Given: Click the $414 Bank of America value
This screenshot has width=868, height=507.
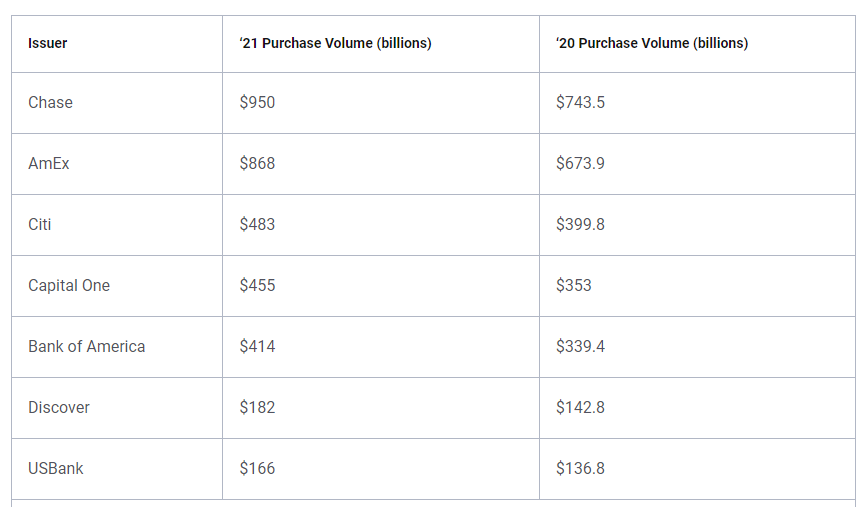Looking at the screenshot, I should 257,346.
